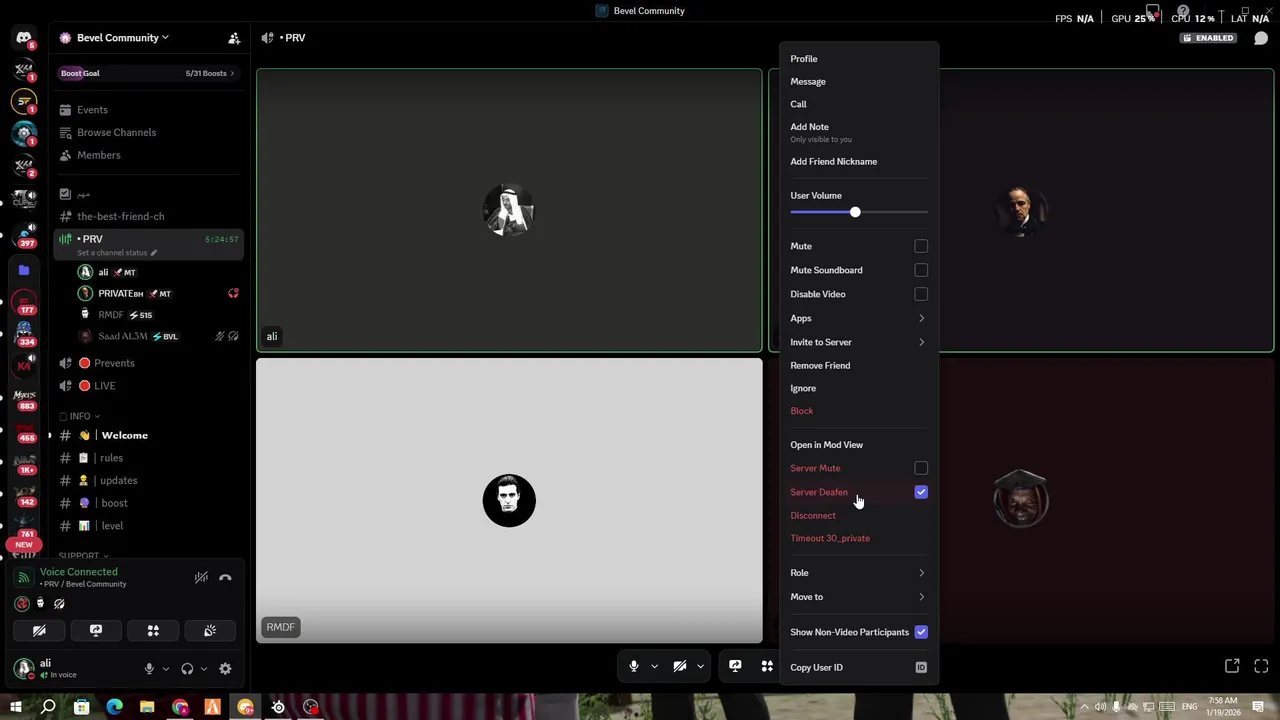
Task: Toggle Disable Video checkbox
Action: tap(921, 294)
